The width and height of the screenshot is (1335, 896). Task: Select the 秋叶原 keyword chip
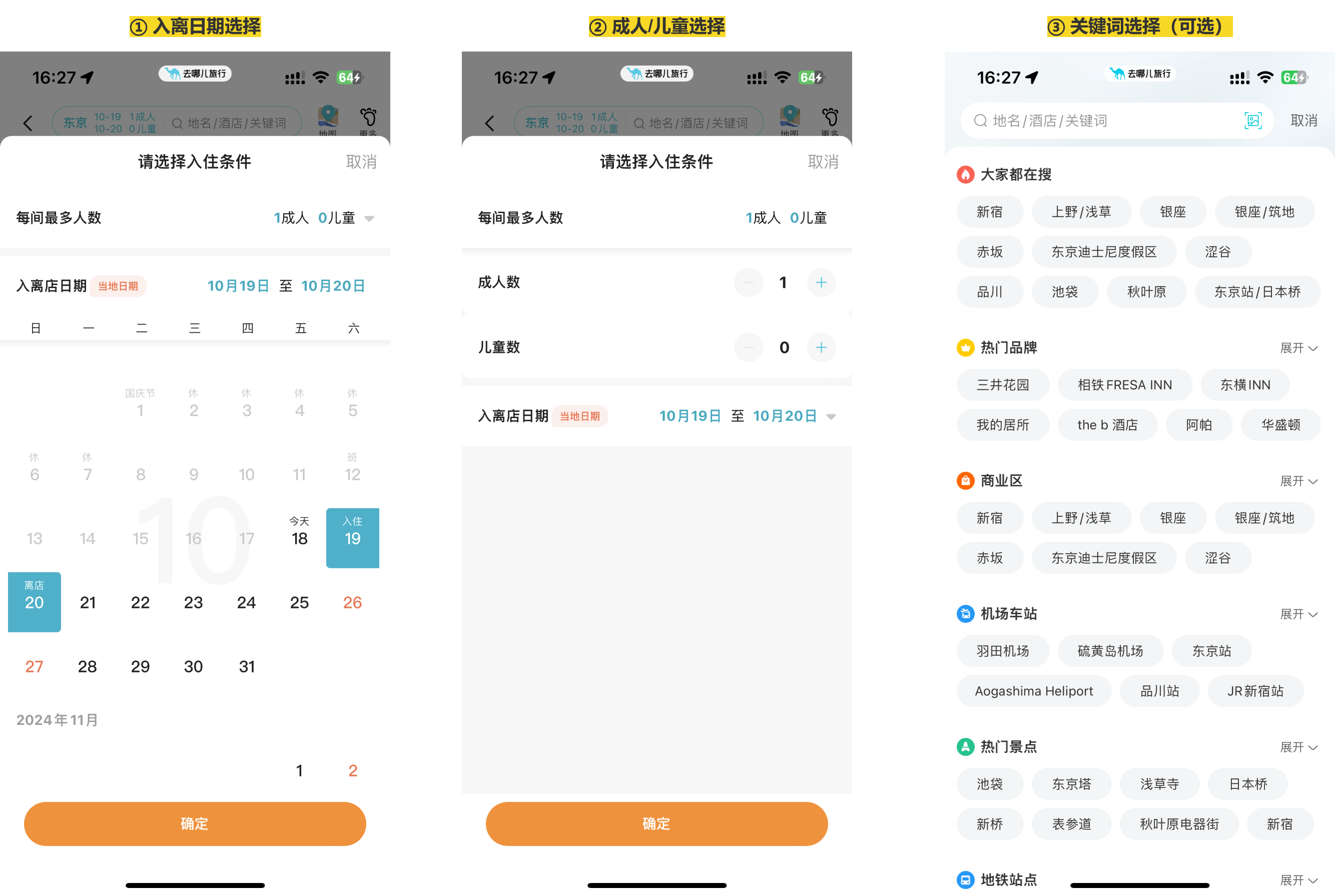click(1146, 292)
